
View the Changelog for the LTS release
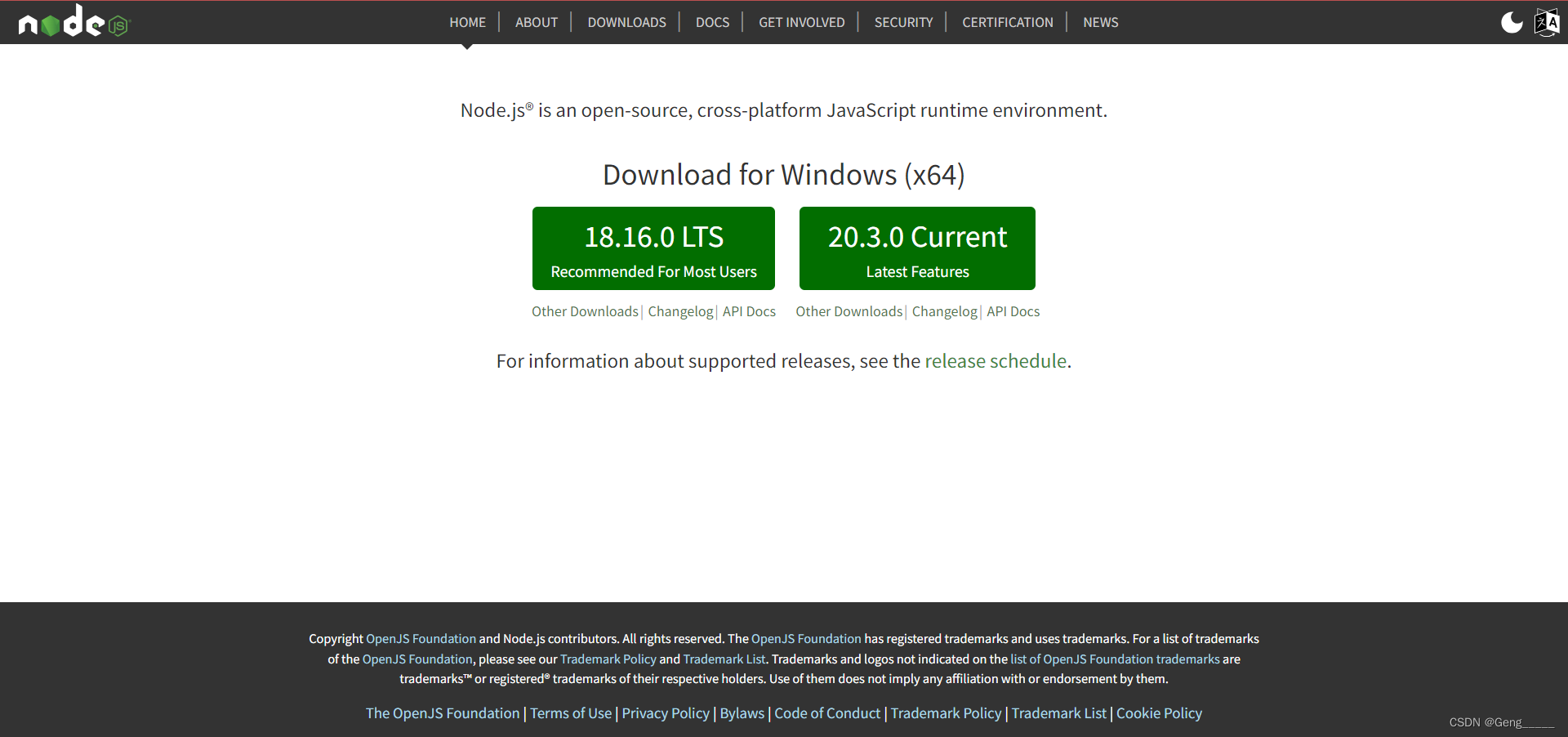(x=680, y=311)
